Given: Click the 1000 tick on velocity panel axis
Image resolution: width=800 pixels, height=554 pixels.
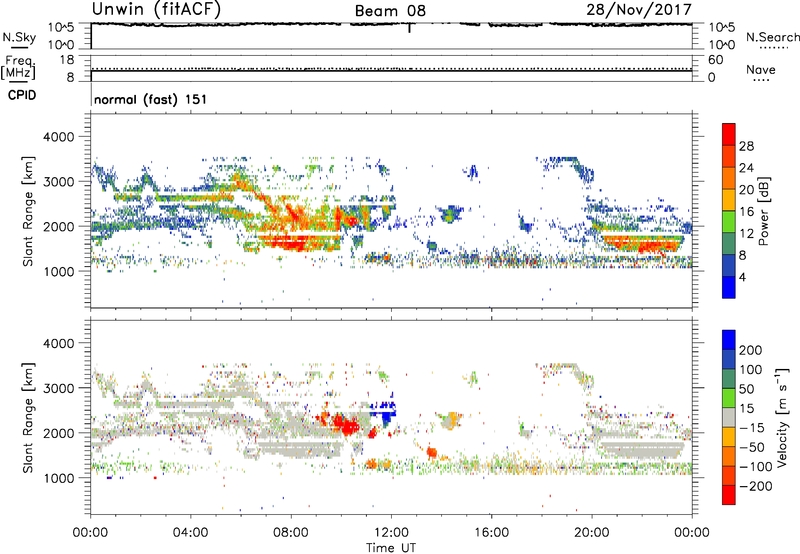Looking at the screenshot, I should tap(60, 478).
